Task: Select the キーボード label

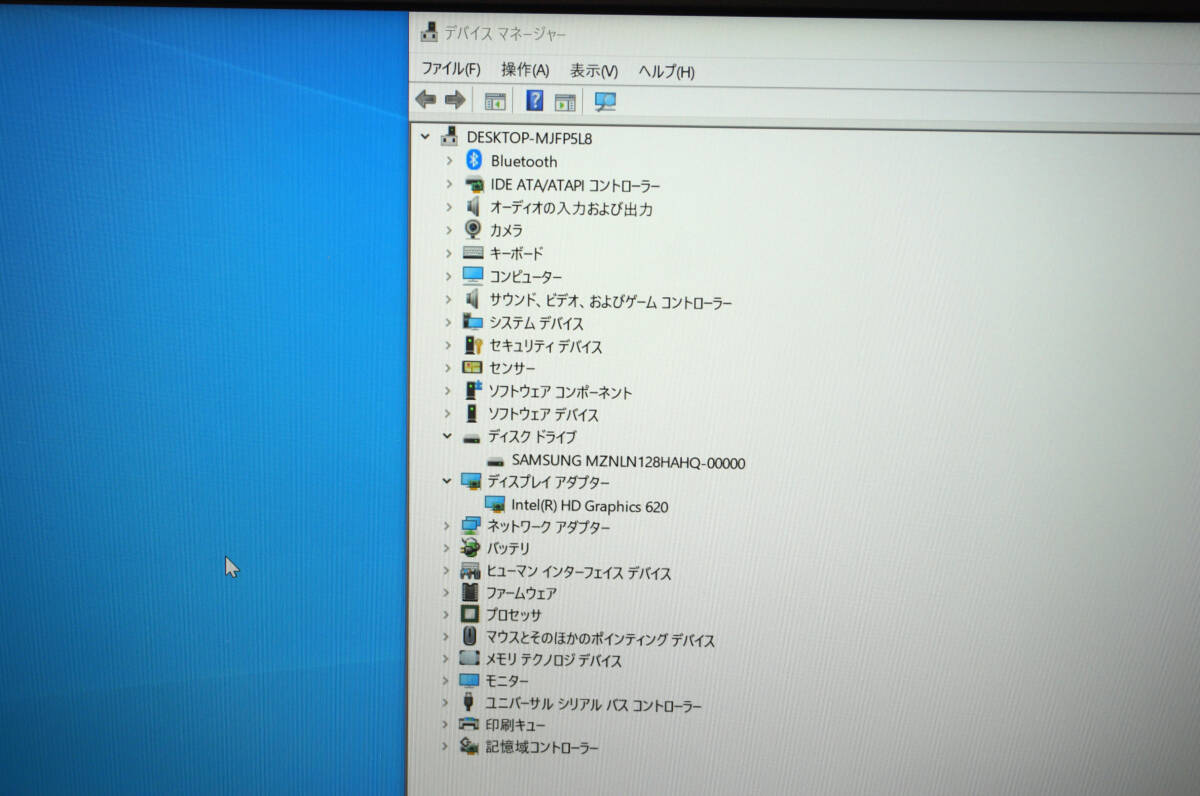Action: [516, 254]
